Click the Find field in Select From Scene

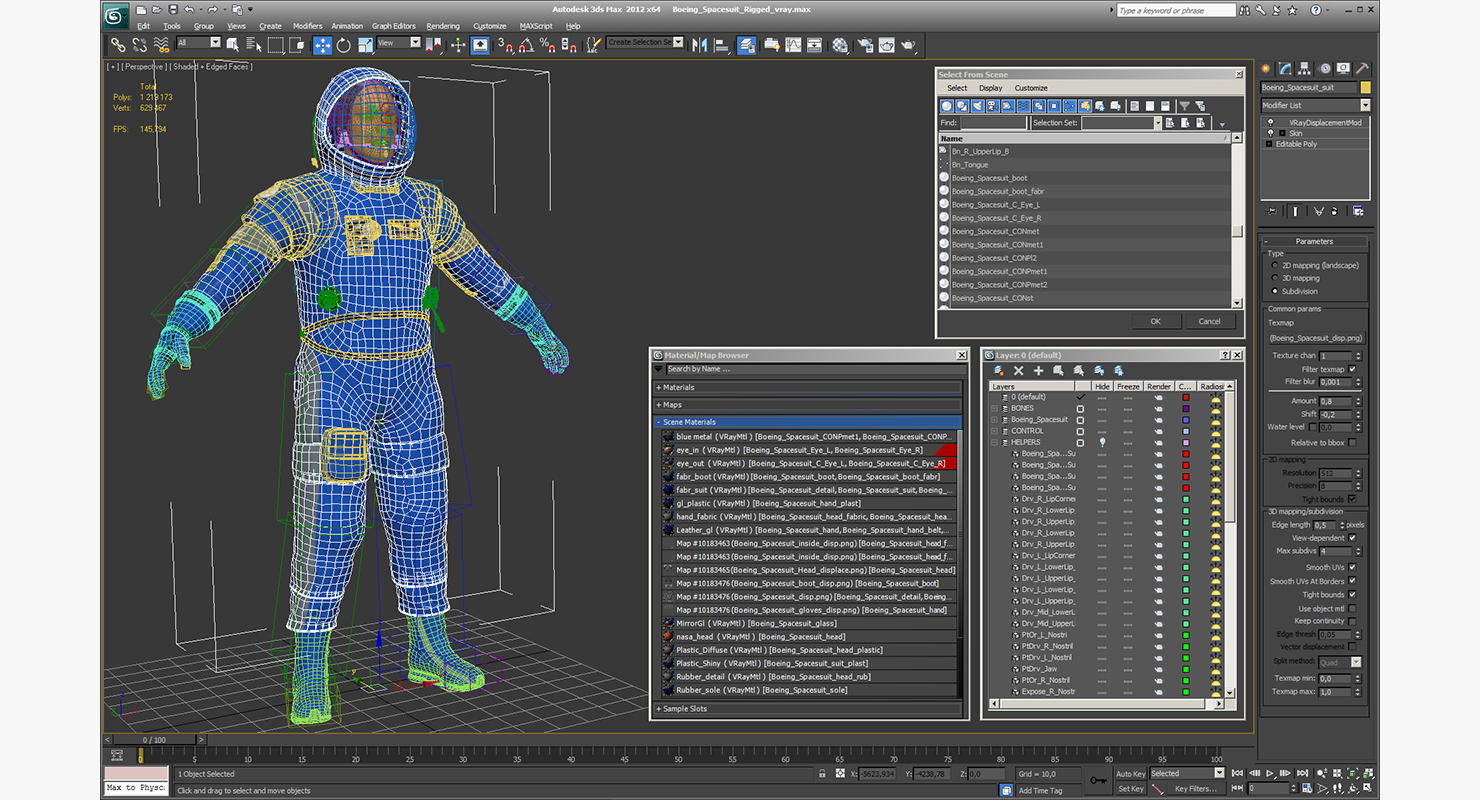993,123
